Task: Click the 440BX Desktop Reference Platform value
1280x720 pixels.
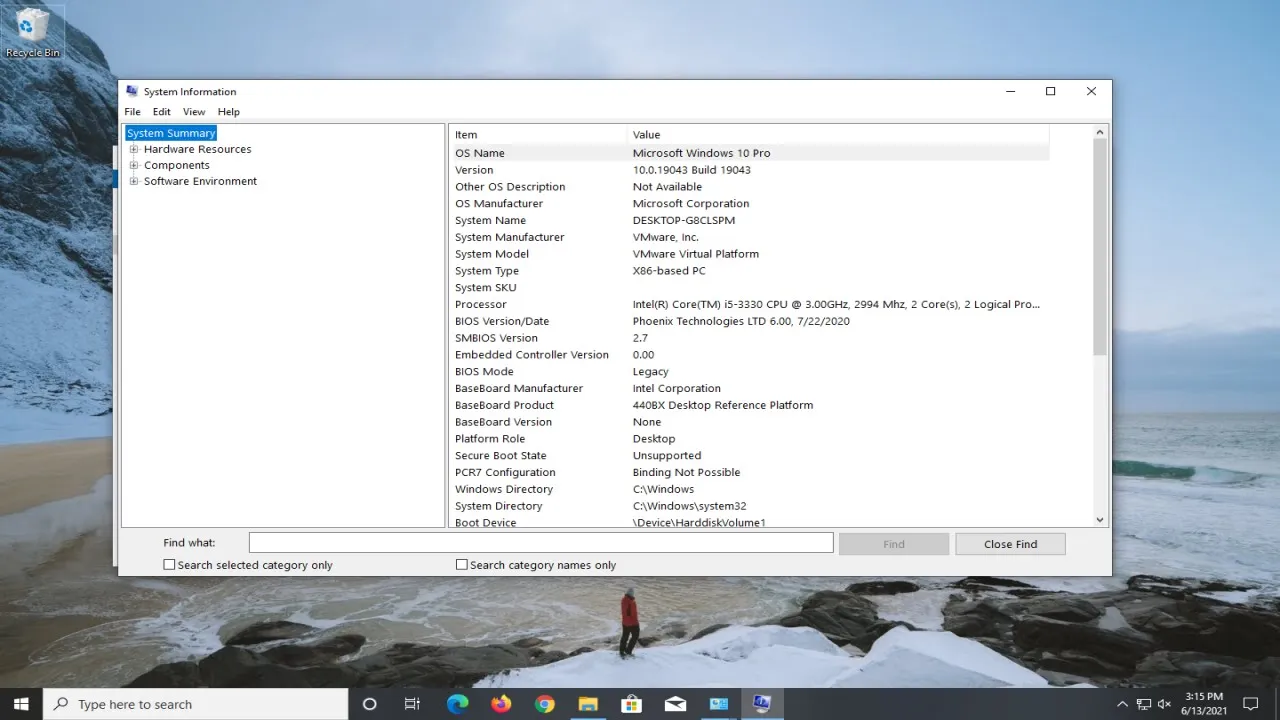Action: click(x=723, y=405)
